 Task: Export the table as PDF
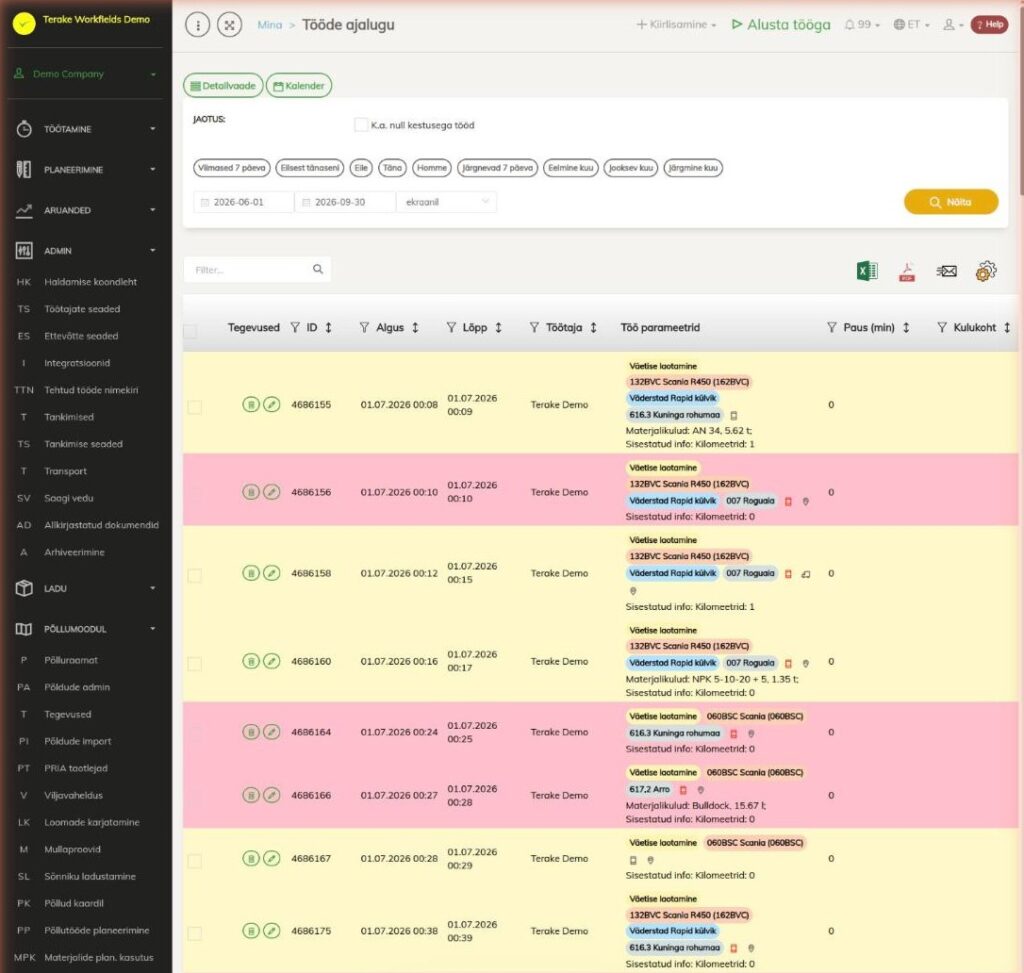pos(906,270)
